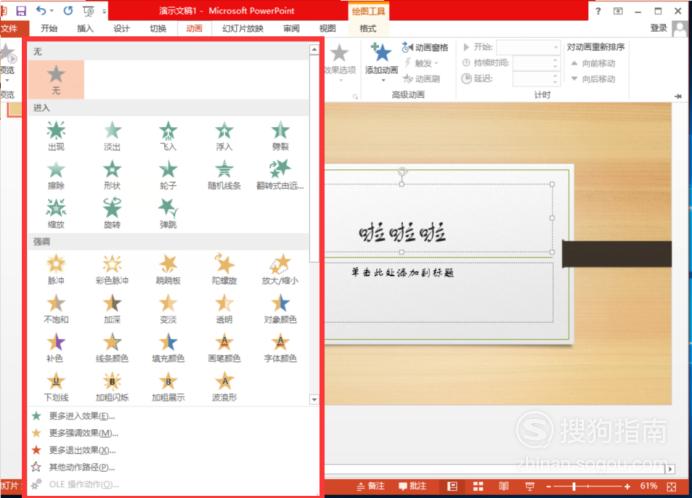Select the 无 (None) animation
692x498 pixels.
(56, 79)
